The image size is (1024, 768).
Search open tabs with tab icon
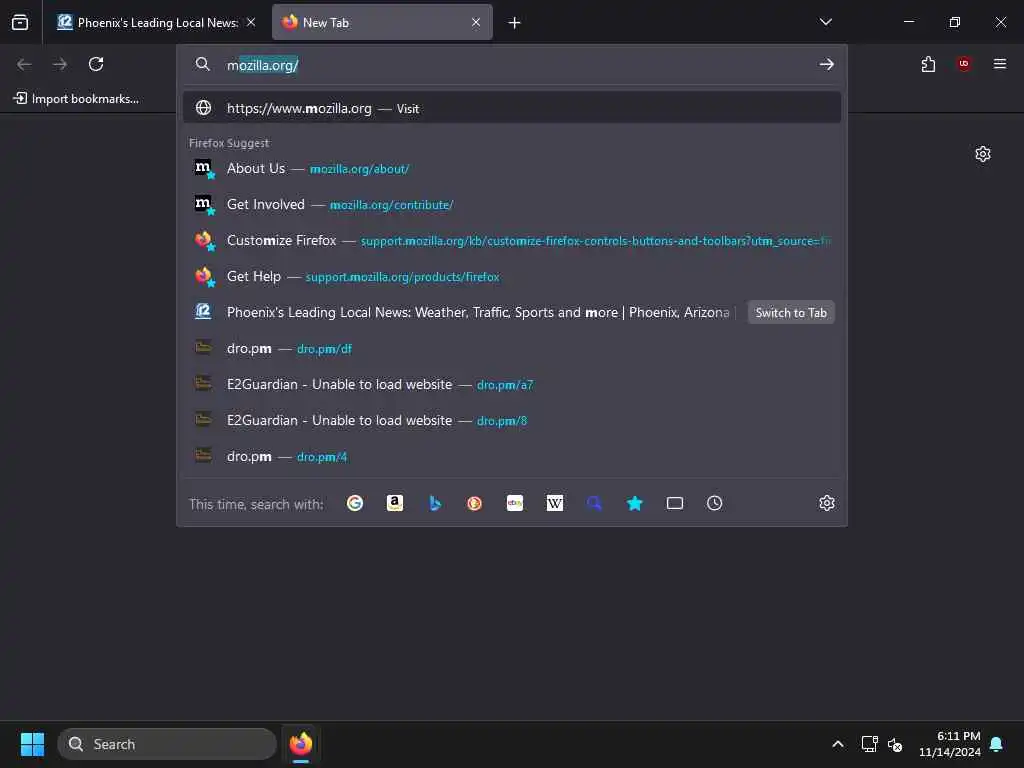coord(675,503)
